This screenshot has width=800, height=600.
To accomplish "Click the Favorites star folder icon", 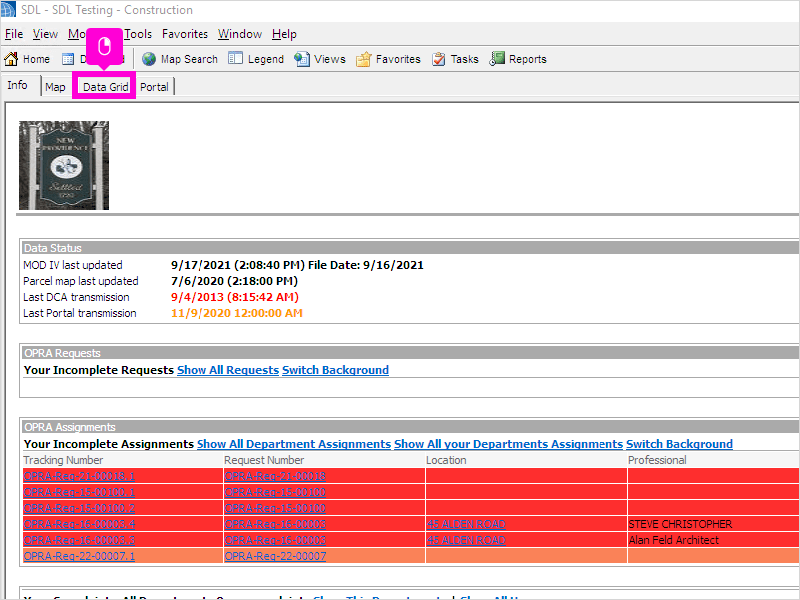I will (x=363, y=59).
